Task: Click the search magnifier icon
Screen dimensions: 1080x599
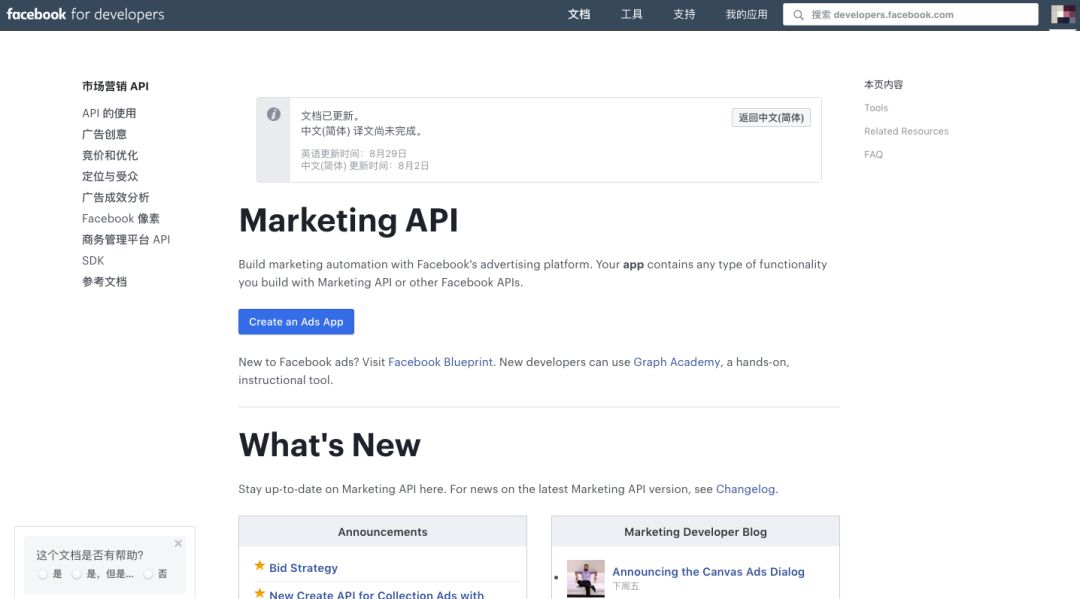Action: click(x=798, y=14)
